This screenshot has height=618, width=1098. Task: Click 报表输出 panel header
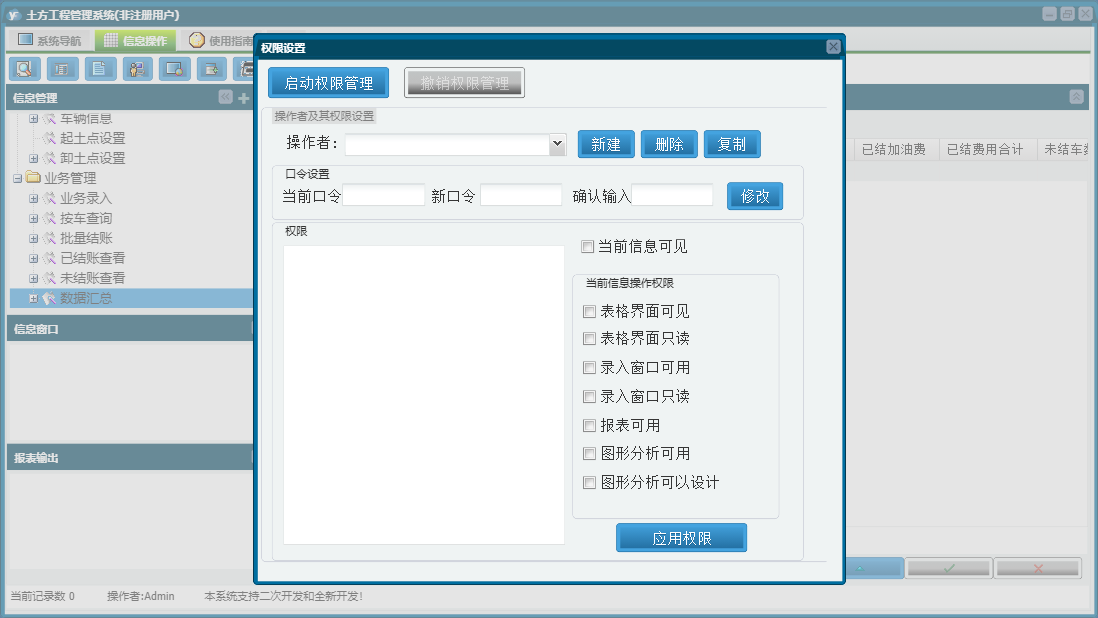point(130,458)
